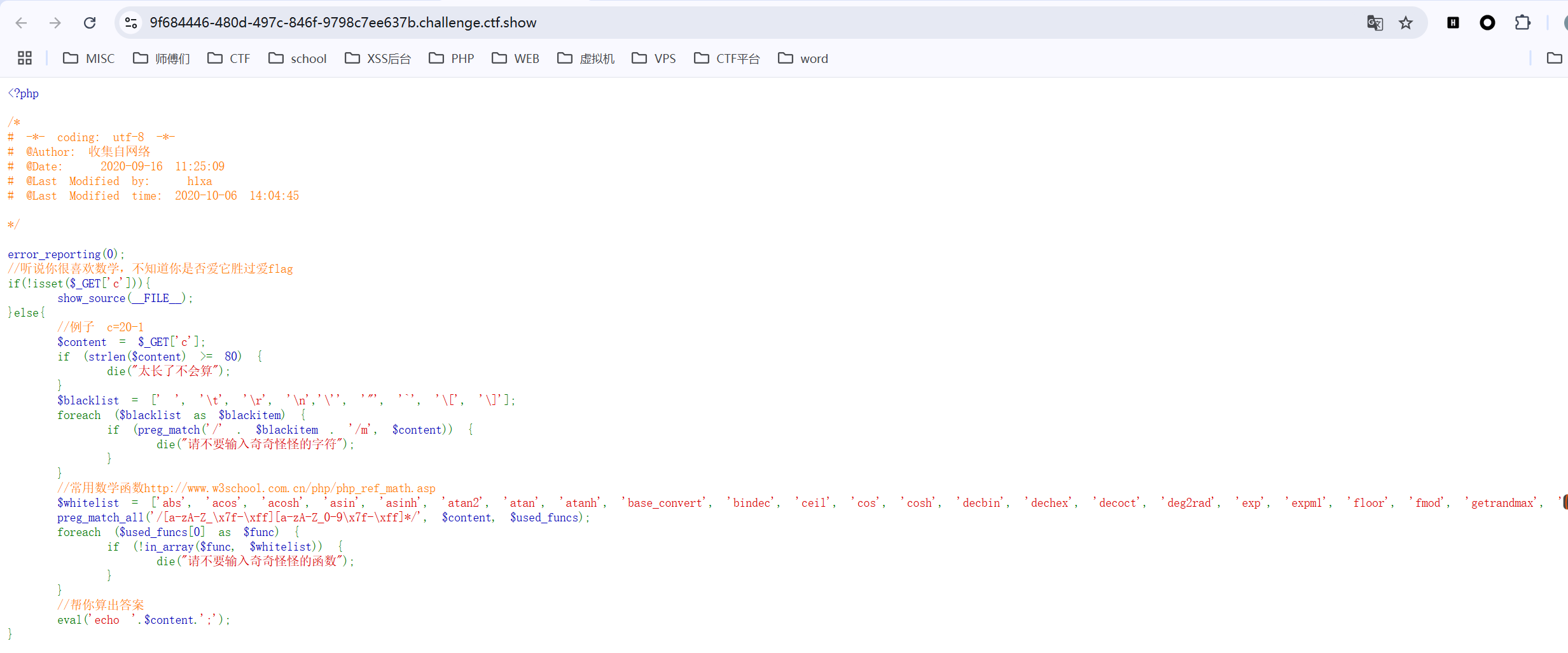Click the browser forward arrow
This screenshot has height=653, width=1568.
55,23
